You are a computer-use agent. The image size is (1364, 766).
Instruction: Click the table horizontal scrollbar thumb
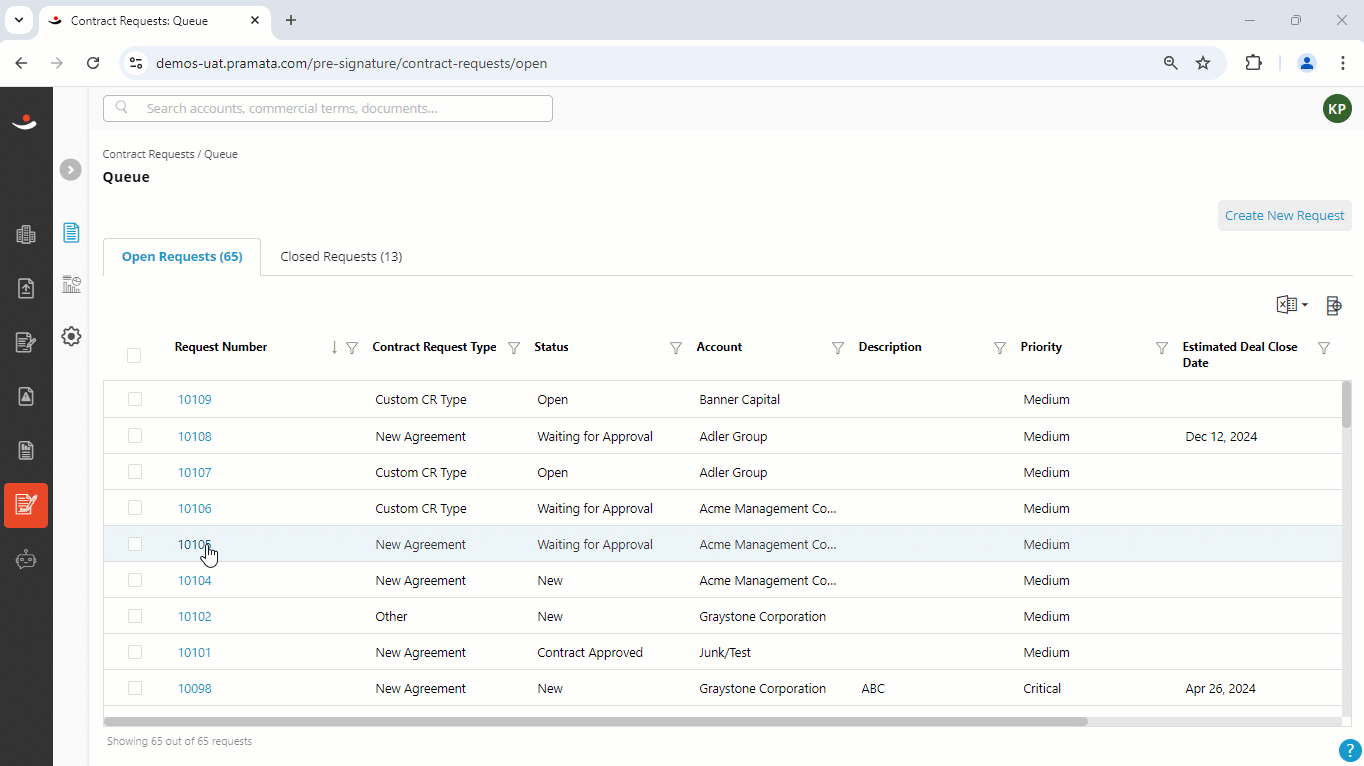click(596, 721)
